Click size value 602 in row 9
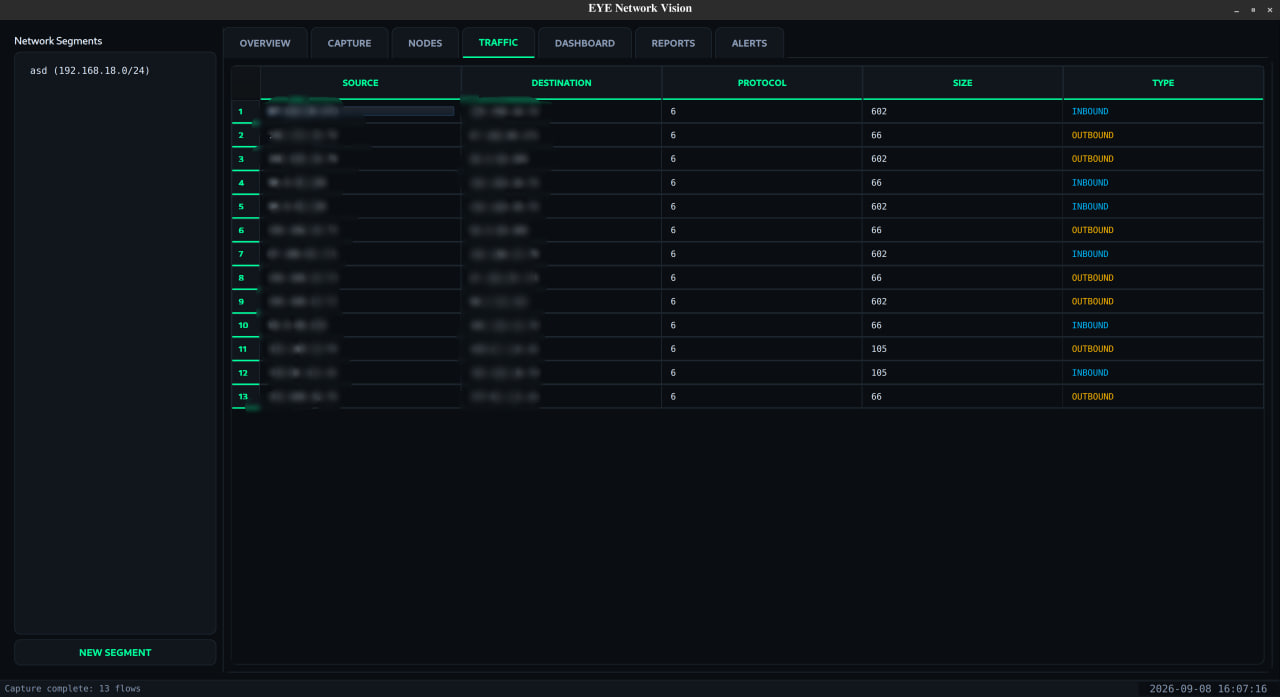Image resolution: width=1280 pixels, height=697 pixels. click(879, 301)
